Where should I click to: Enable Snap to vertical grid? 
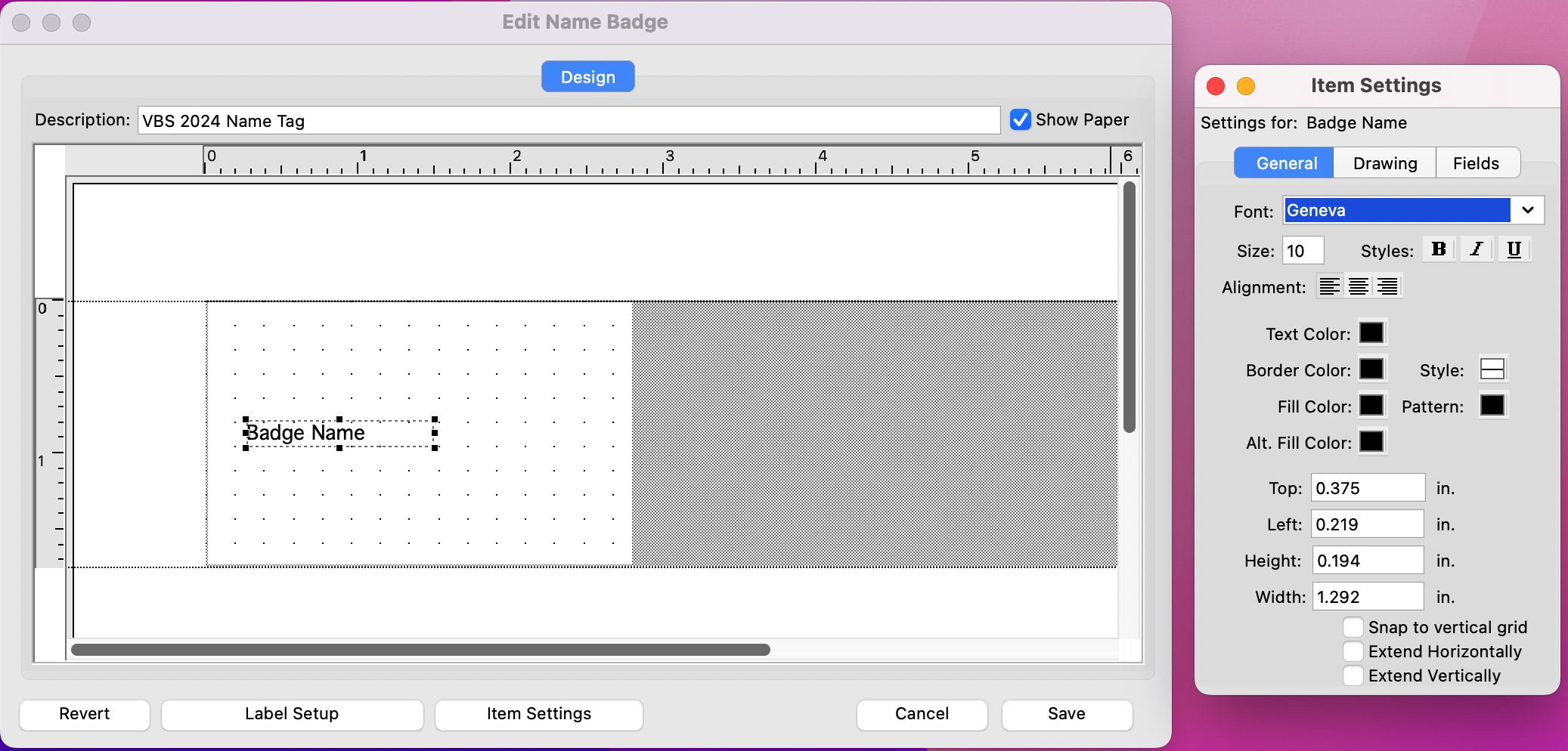(1353, 627)
